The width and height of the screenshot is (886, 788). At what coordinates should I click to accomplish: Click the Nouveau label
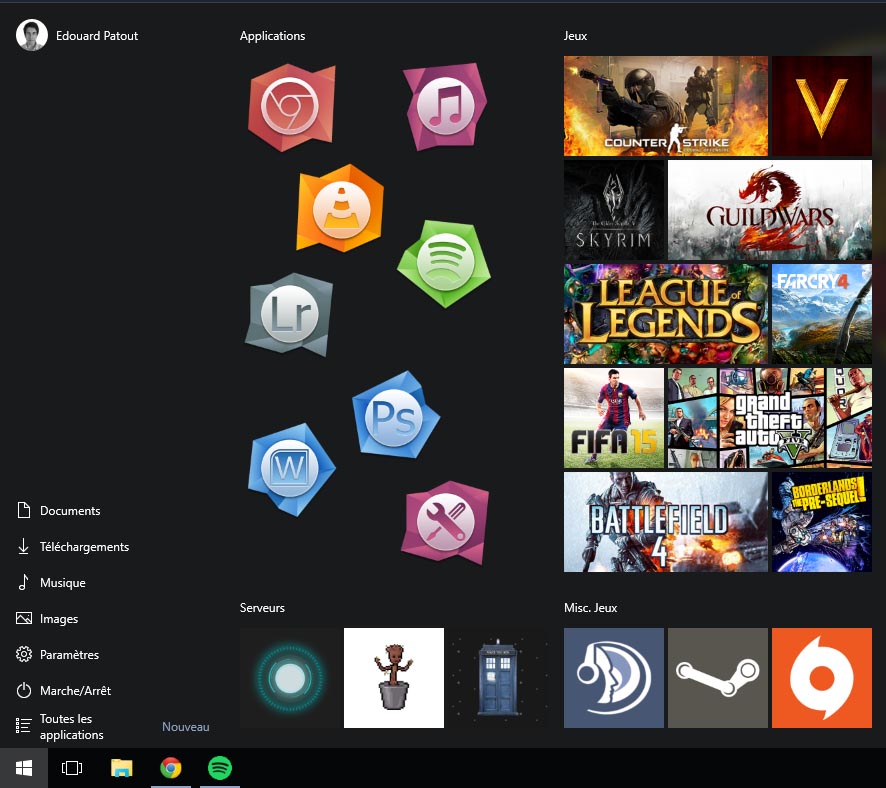pos(185,727)
